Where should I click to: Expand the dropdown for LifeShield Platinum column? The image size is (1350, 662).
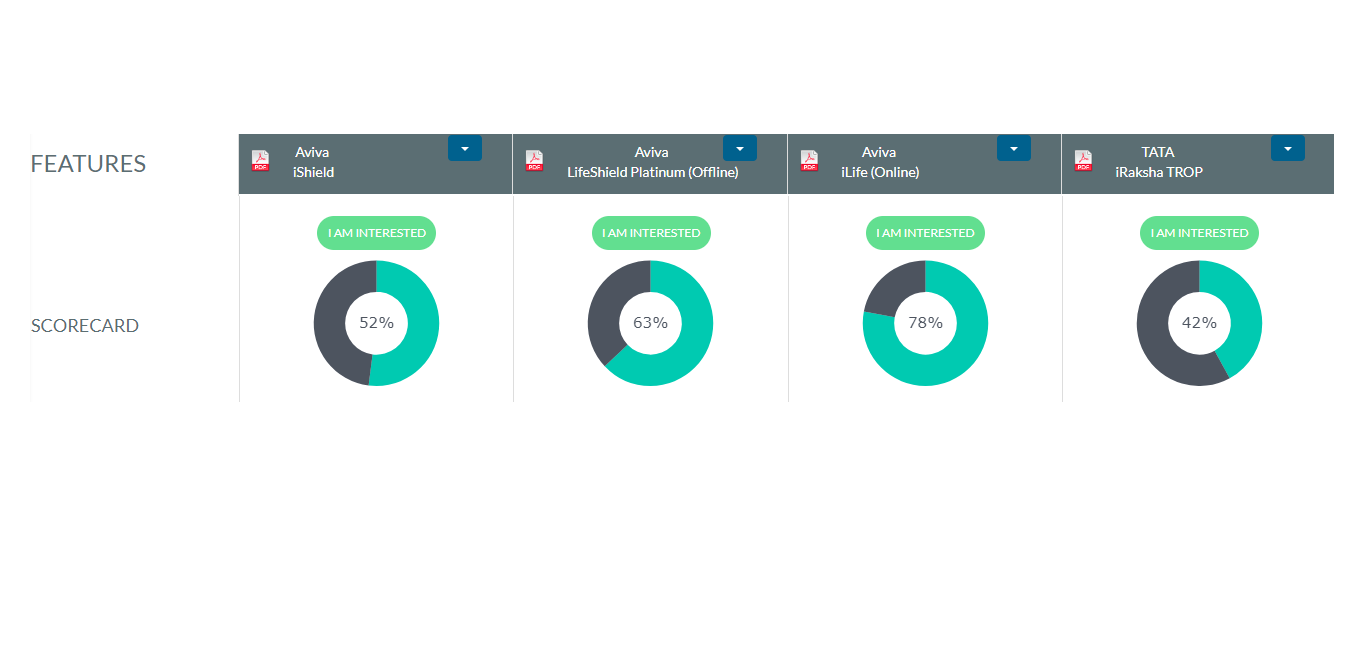pyautogui.click(x=739, y=148)
